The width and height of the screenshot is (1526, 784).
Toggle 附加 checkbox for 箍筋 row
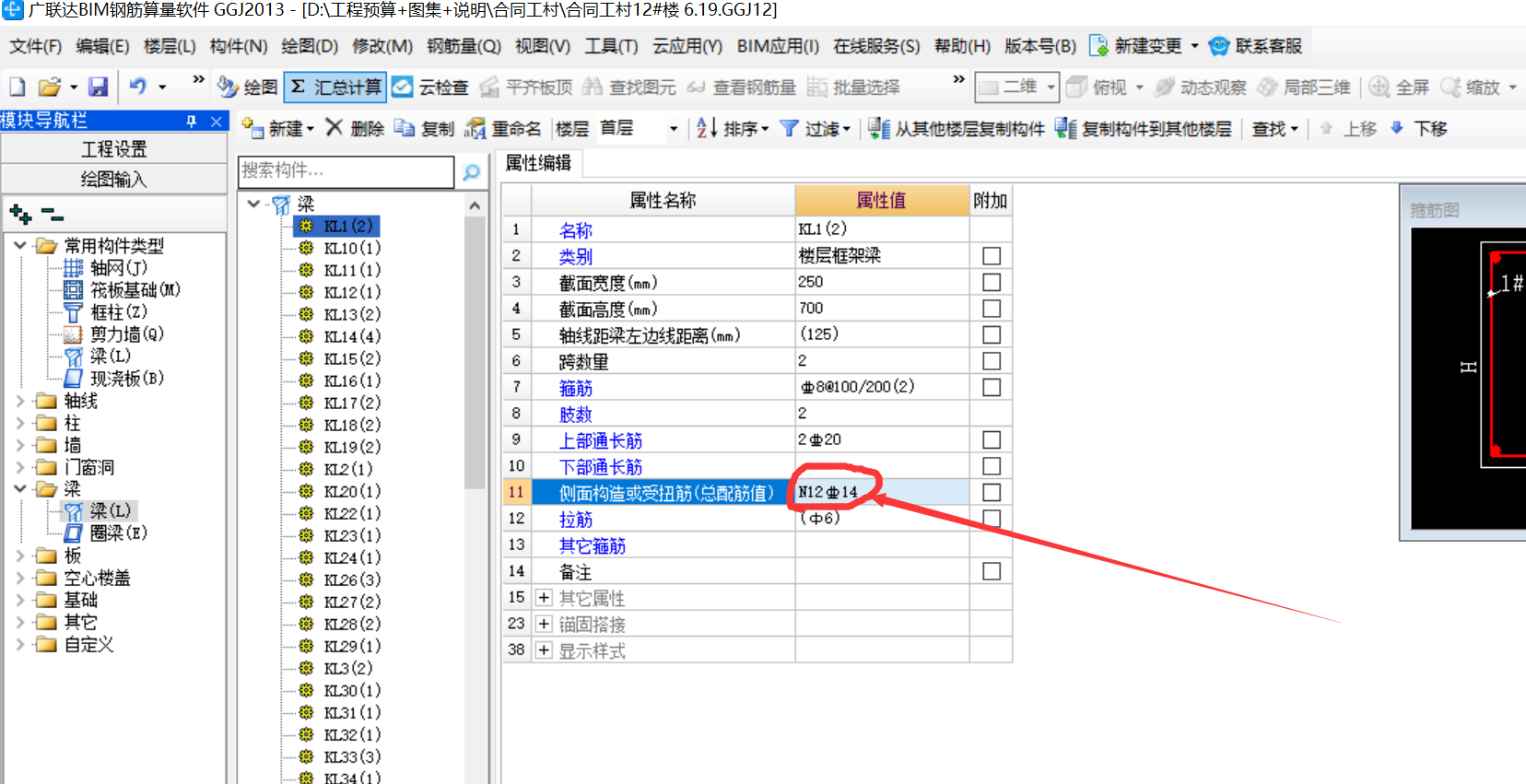click(992, 387)
